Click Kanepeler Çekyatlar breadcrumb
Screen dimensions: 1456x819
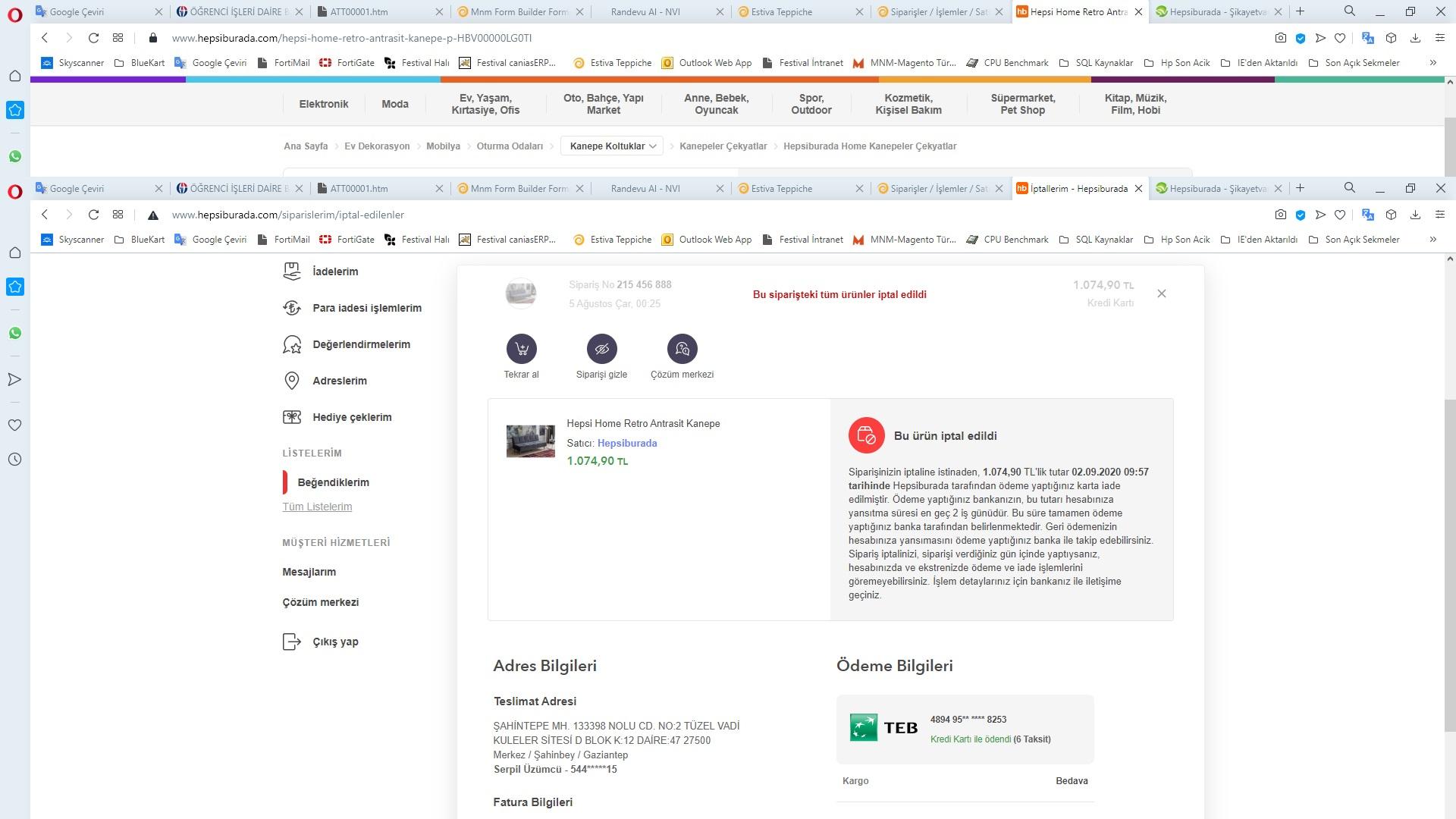click(x=723, y=146)
